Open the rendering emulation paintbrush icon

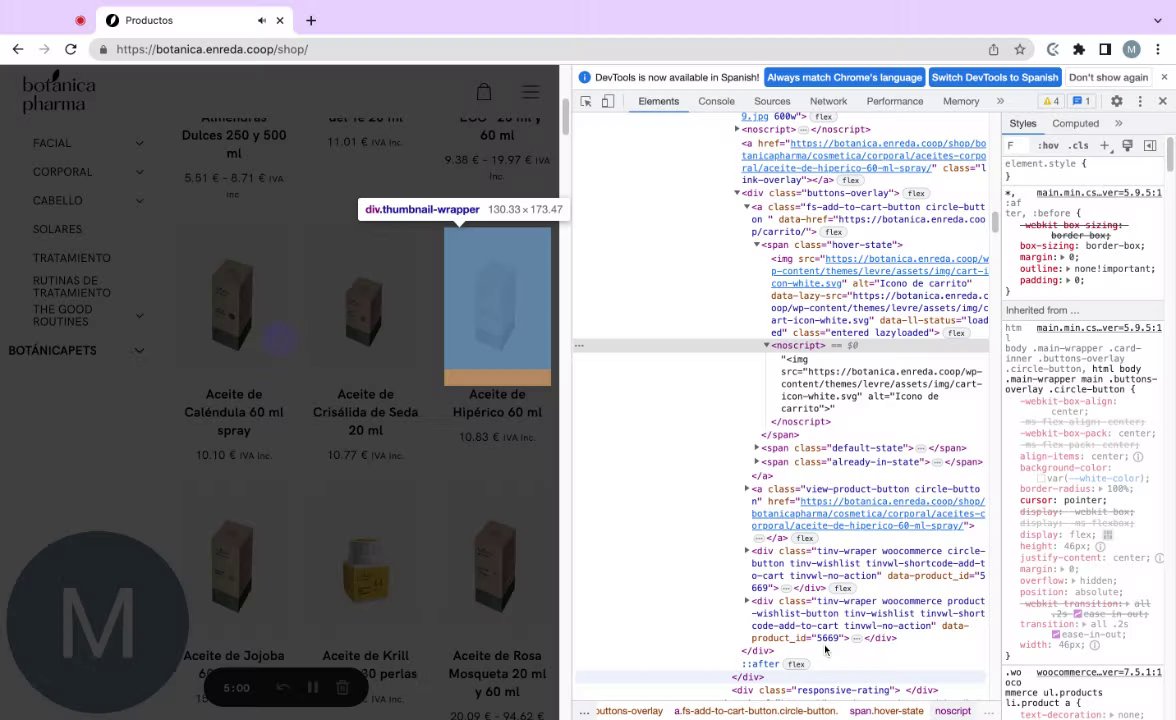click(x=1127, y=146)
